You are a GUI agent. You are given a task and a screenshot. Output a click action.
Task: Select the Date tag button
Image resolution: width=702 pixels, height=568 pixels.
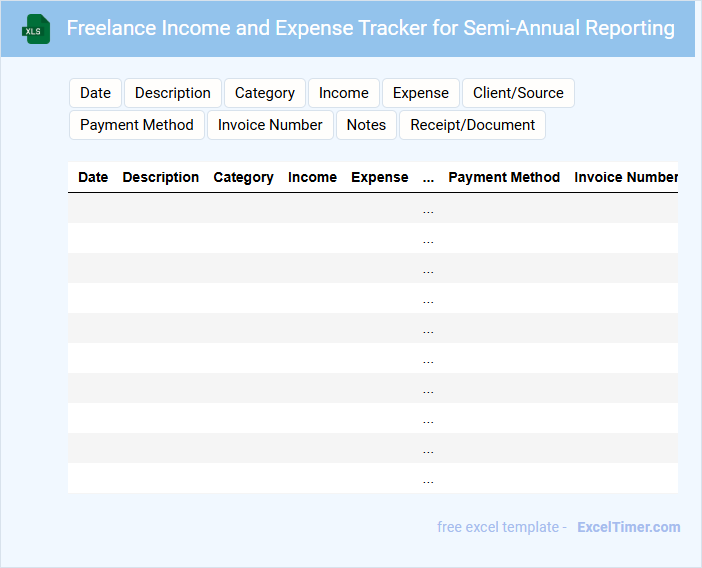[x=95, y=93]
